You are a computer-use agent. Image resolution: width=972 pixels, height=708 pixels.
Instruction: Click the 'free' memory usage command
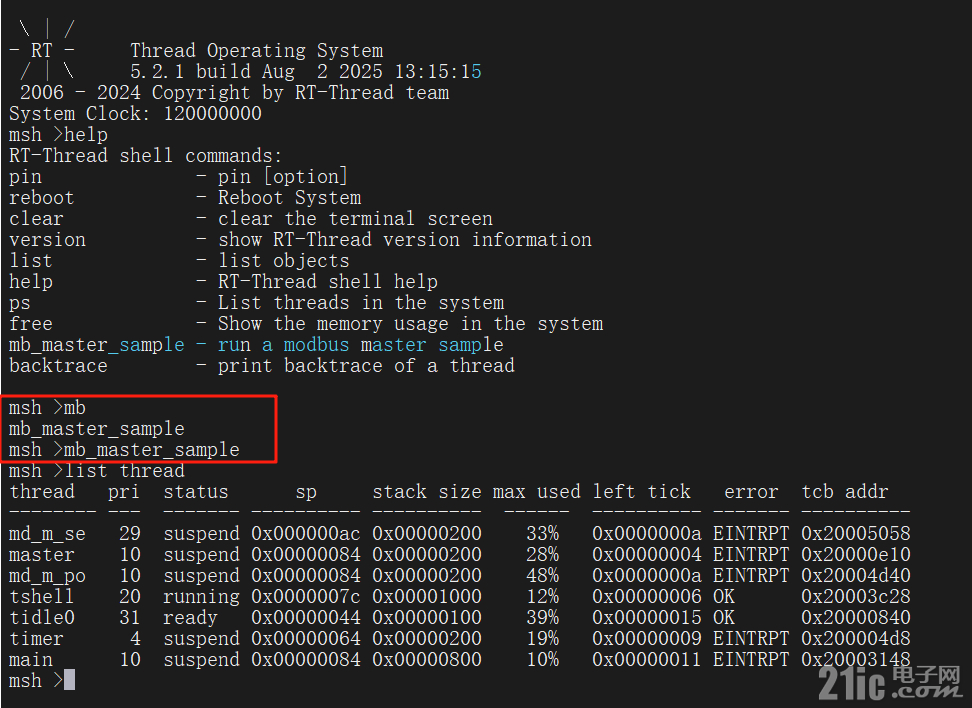click(30, 324)
